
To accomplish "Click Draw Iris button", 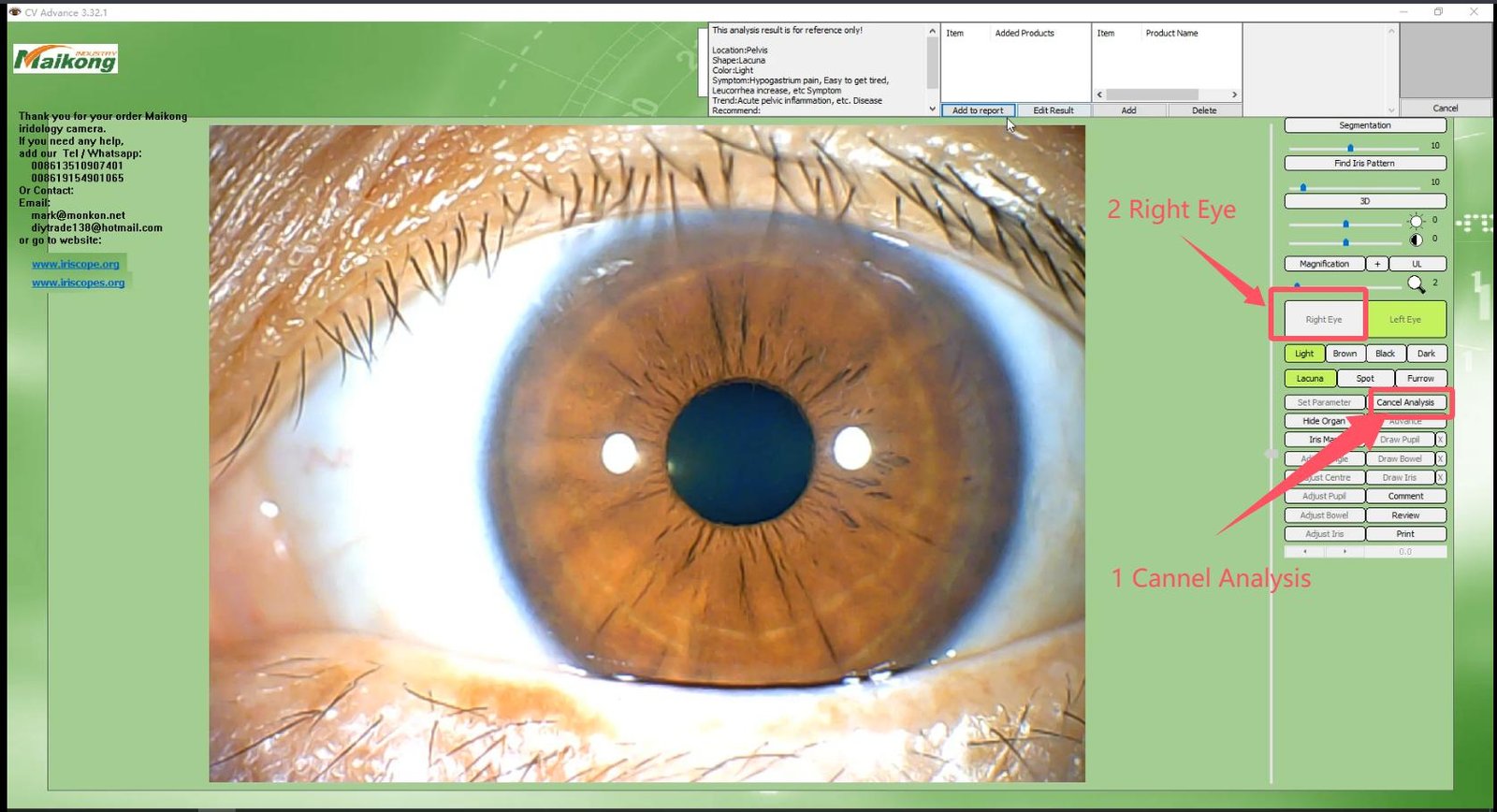I will coord(1400,477).
